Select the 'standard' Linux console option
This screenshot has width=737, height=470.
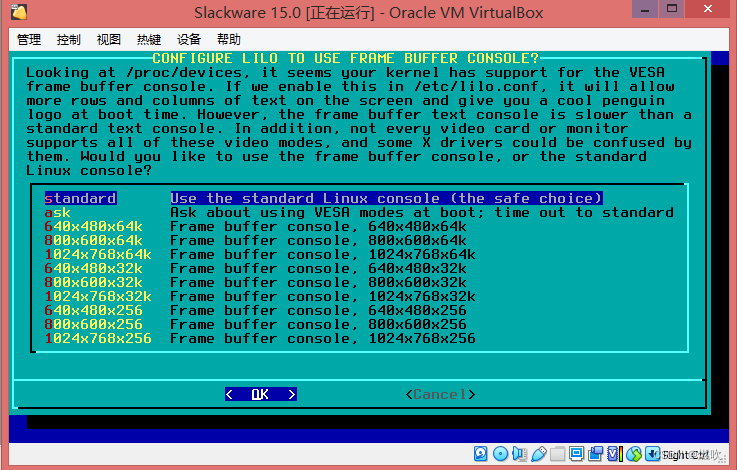click(323, 198)
